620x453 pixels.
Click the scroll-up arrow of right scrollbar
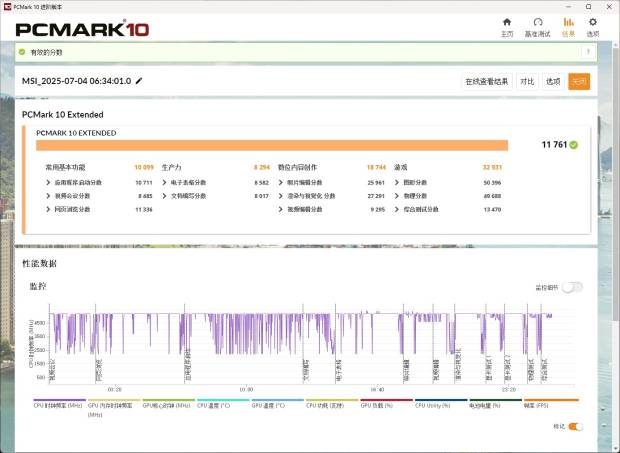616,44
